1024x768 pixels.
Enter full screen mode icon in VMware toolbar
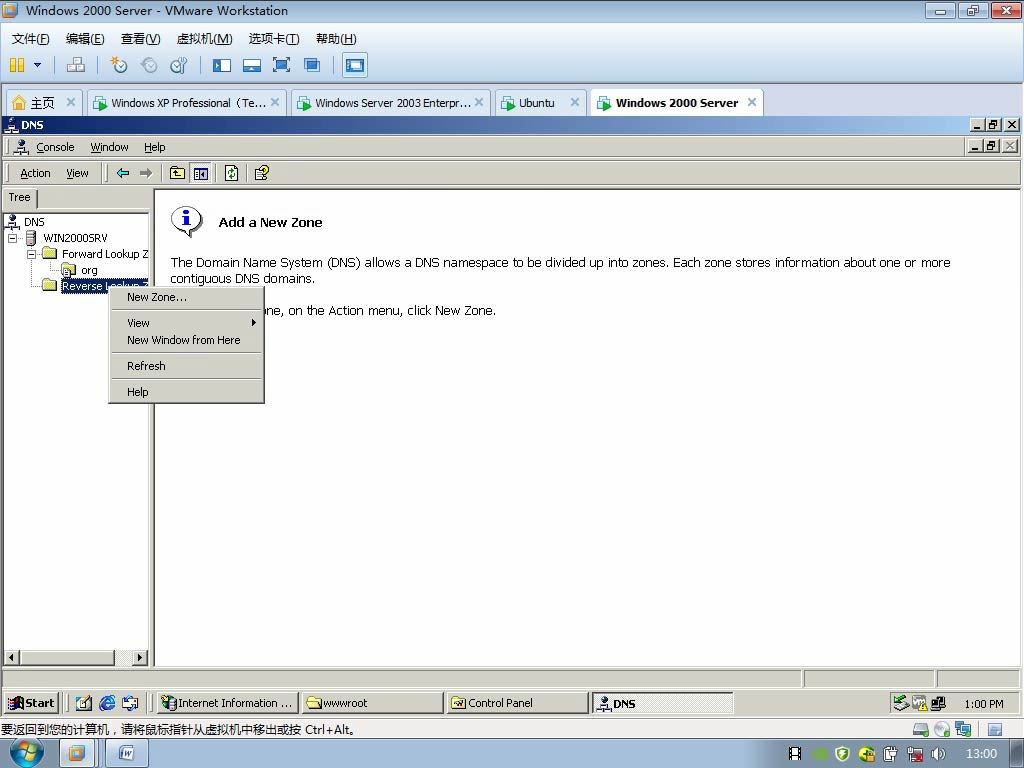click(281, 65)
